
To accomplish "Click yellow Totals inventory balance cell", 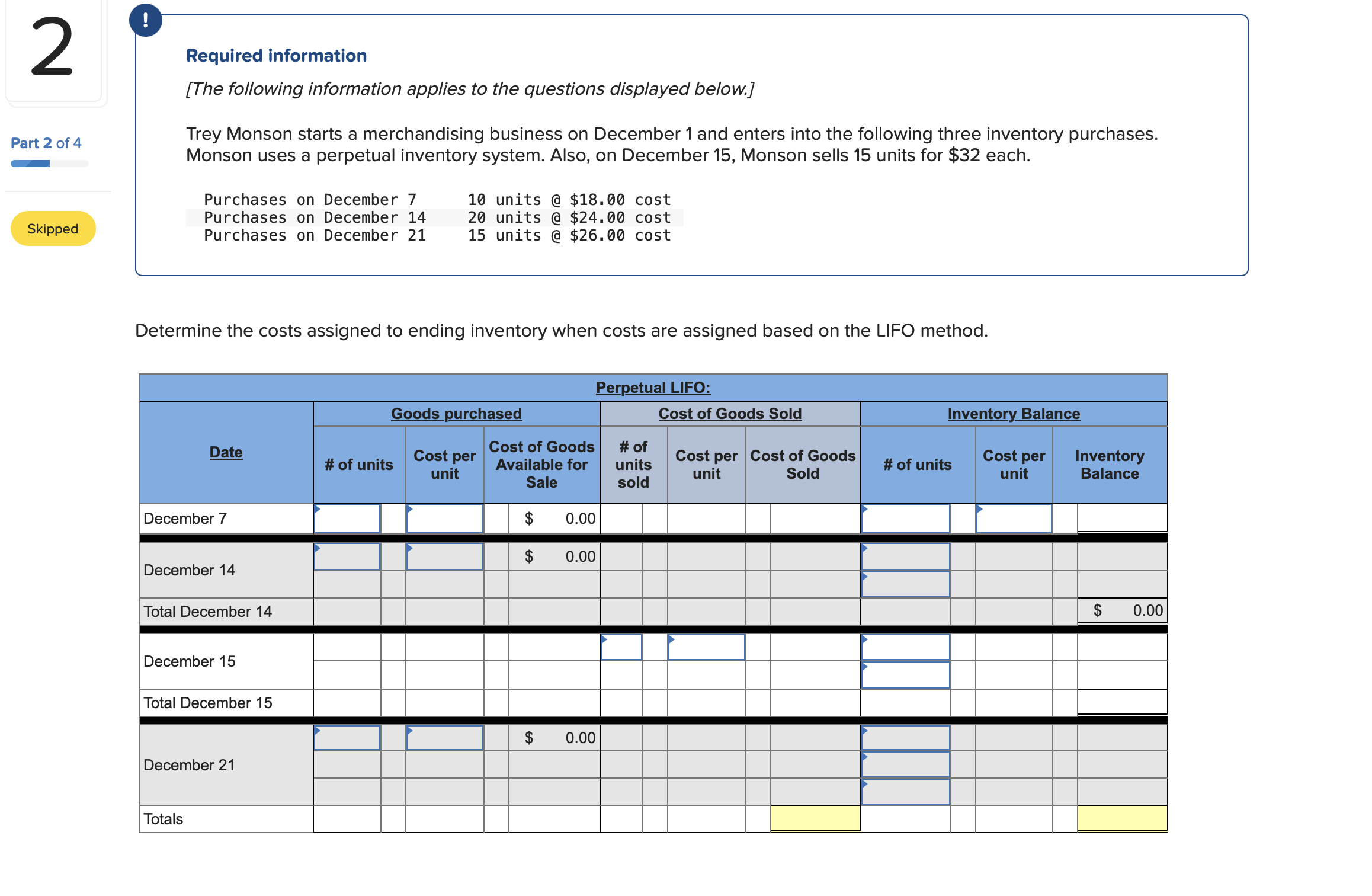I will tap(1122, 818).
